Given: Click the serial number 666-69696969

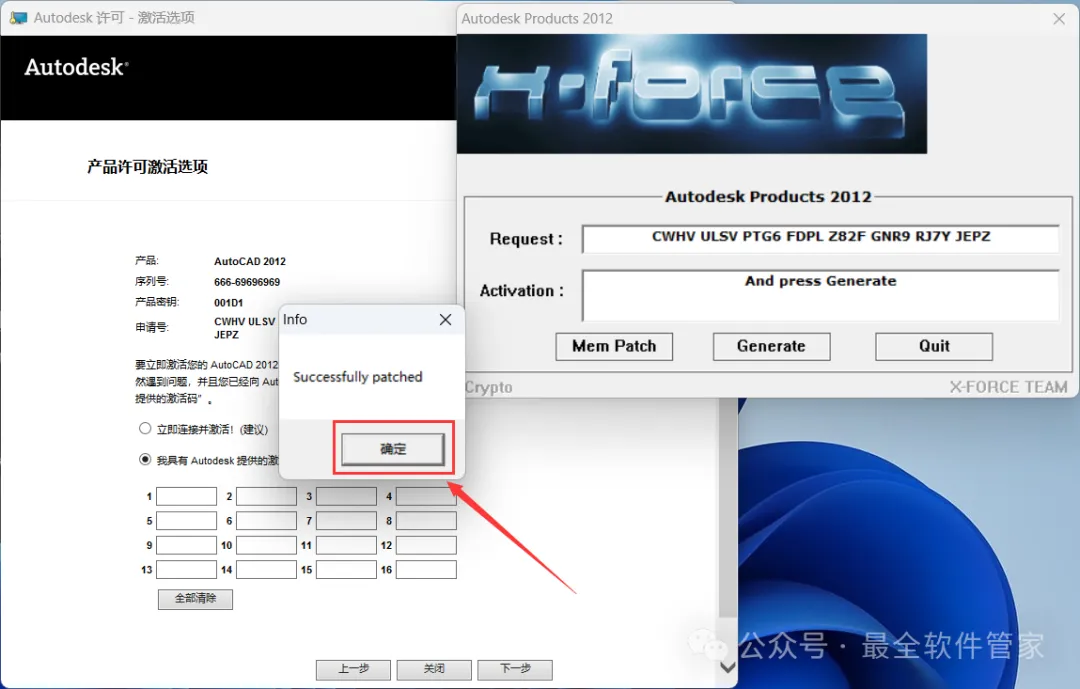Looking at the screenshot, I should (x=247, y=282).
